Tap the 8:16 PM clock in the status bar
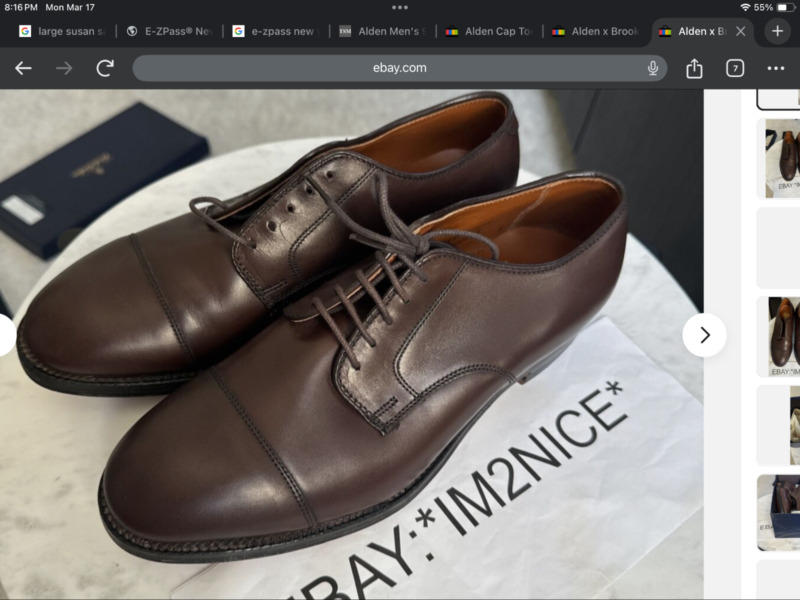 coord(21,8)
